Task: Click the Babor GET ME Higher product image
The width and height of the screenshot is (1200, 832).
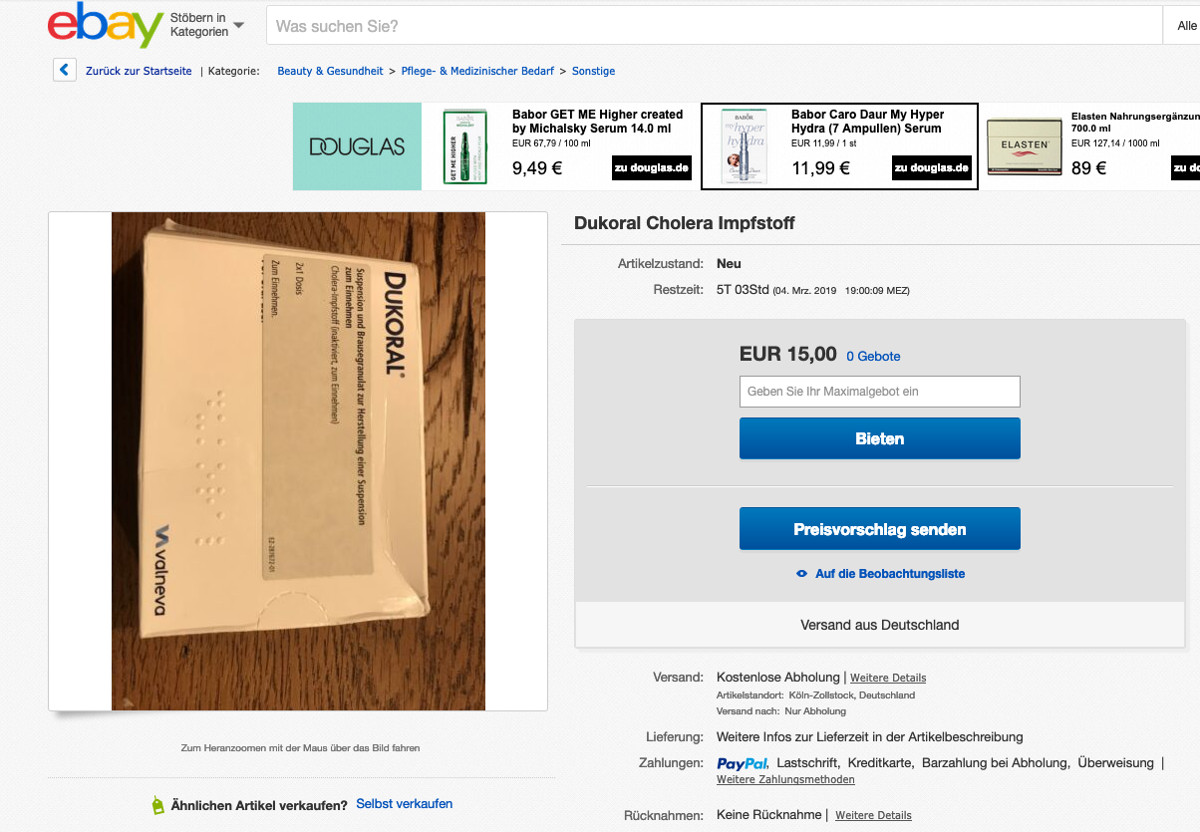Action: pos(465,147)
